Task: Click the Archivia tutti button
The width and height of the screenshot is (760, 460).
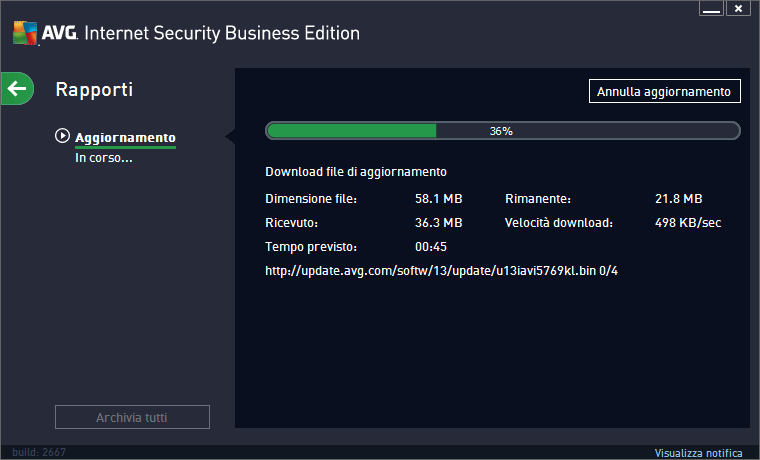Action: 132,417
